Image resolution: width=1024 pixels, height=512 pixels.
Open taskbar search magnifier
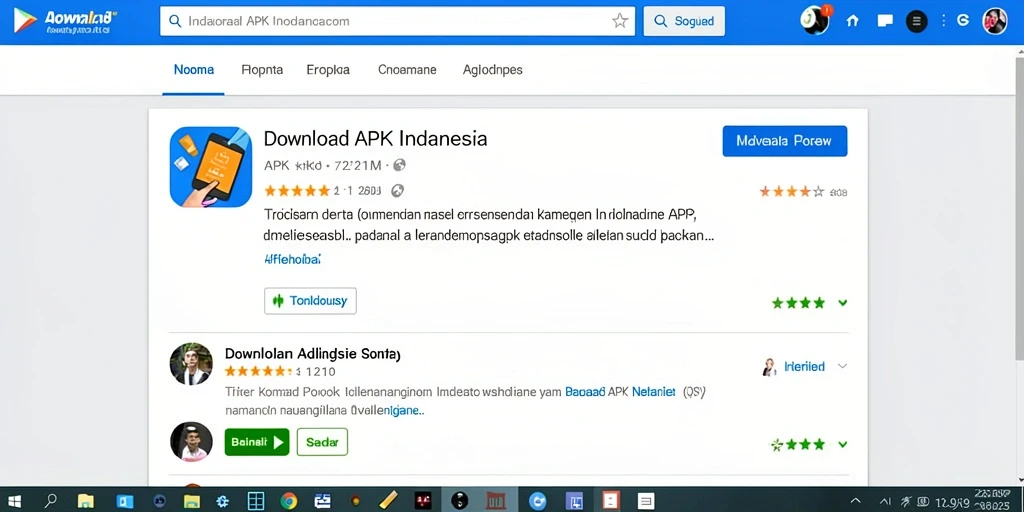click(x=50, y=501)
